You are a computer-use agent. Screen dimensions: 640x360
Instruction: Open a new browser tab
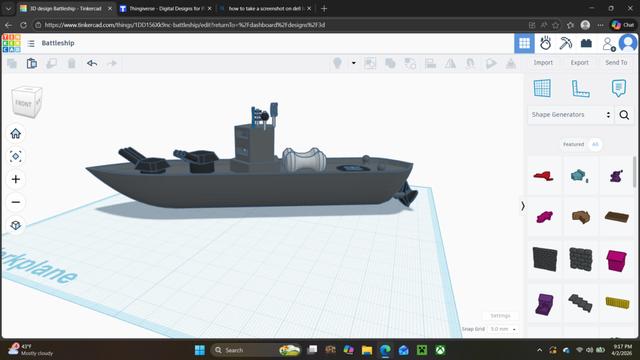324,9
